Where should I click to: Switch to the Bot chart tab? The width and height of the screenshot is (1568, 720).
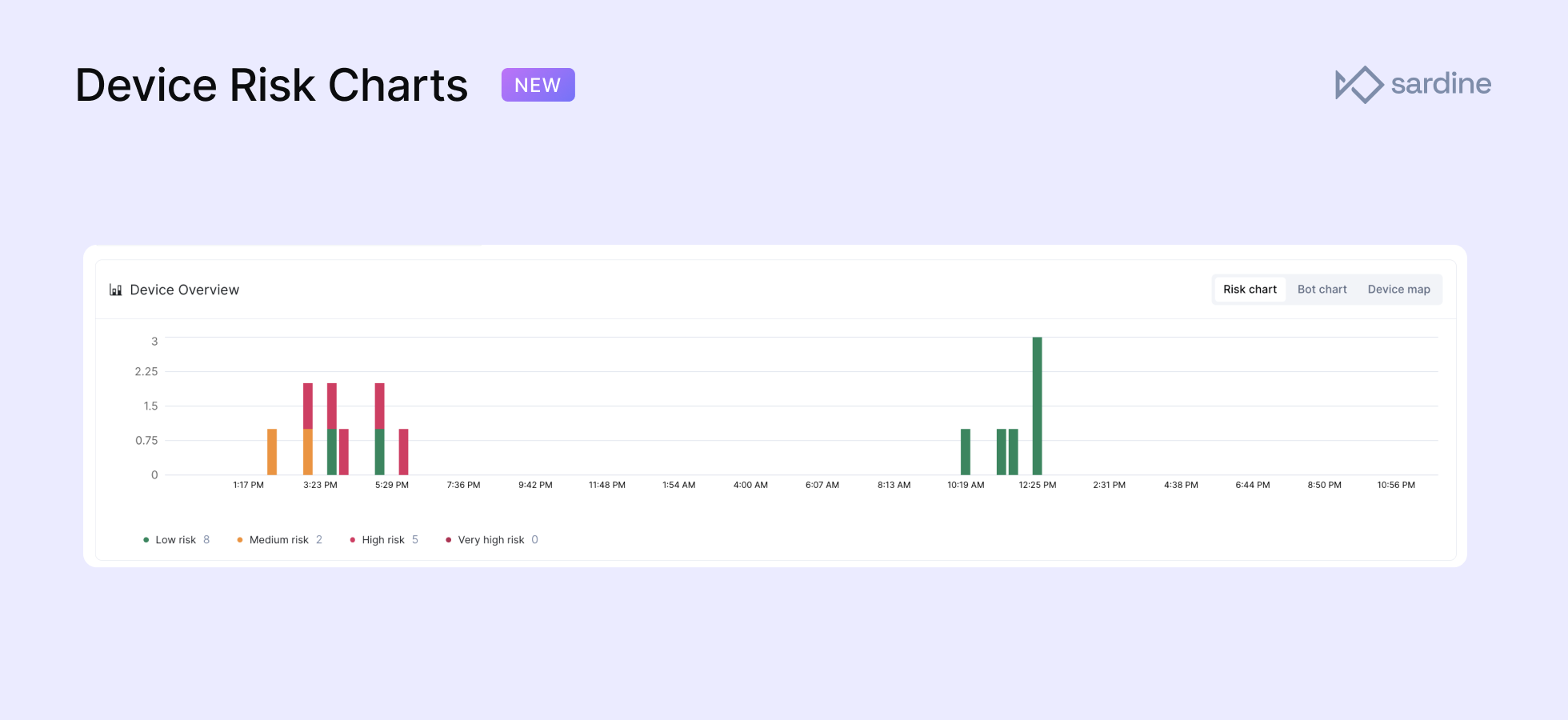click(x=1322, y=290)
